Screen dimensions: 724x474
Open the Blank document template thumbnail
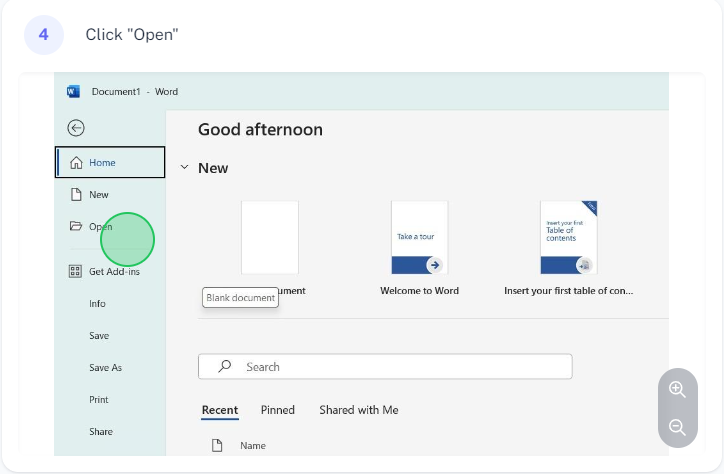(x=270, y=238)
